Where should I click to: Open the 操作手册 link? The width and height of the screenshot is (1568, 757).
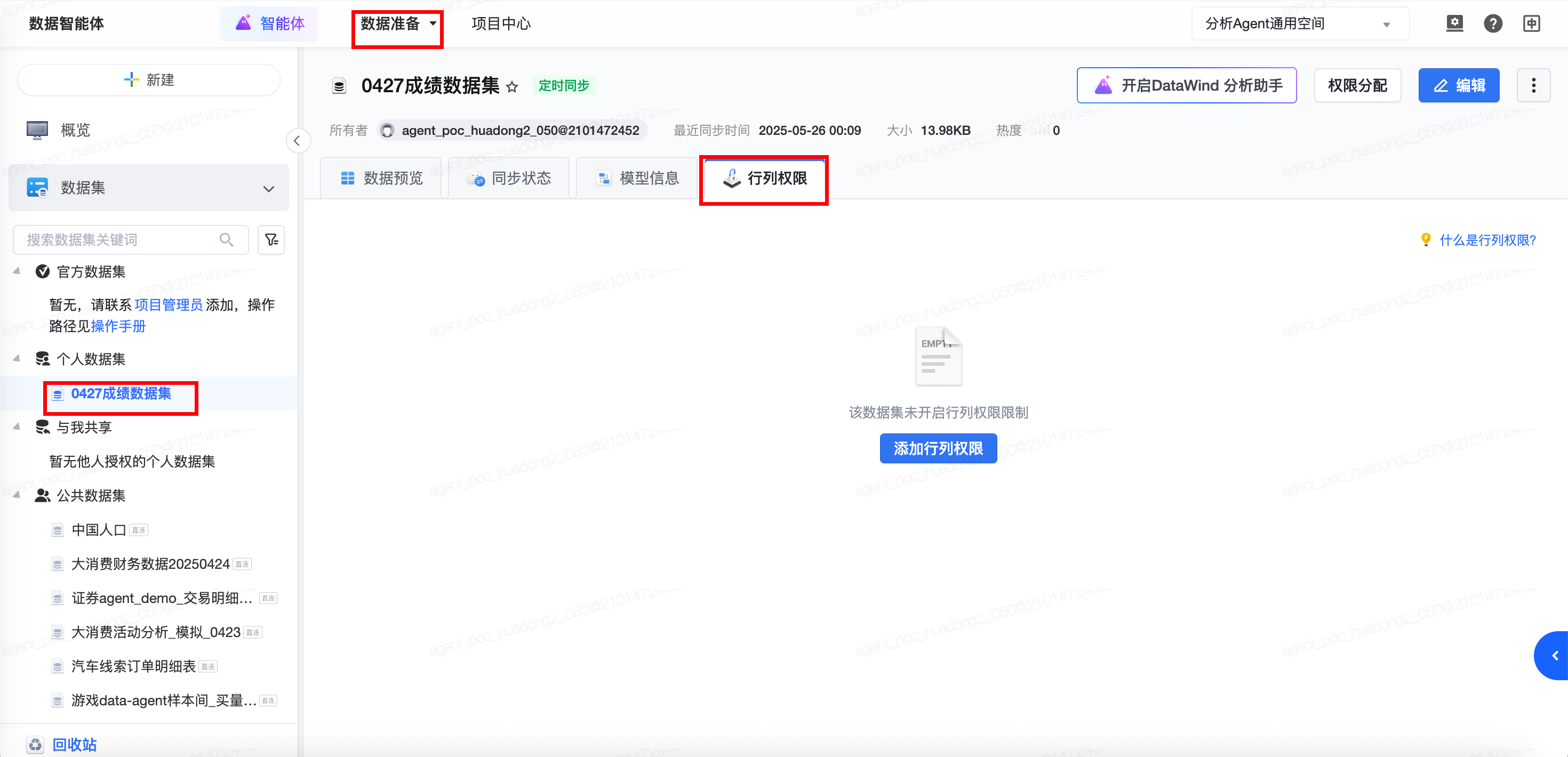click(118, 326)
